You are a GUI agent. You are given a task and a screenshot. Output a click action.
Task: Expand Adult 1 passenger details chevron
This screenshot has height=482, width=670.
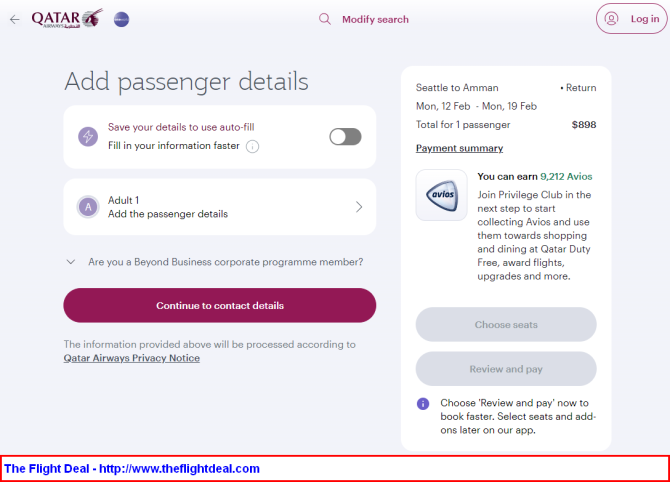(x=359, y=207)
